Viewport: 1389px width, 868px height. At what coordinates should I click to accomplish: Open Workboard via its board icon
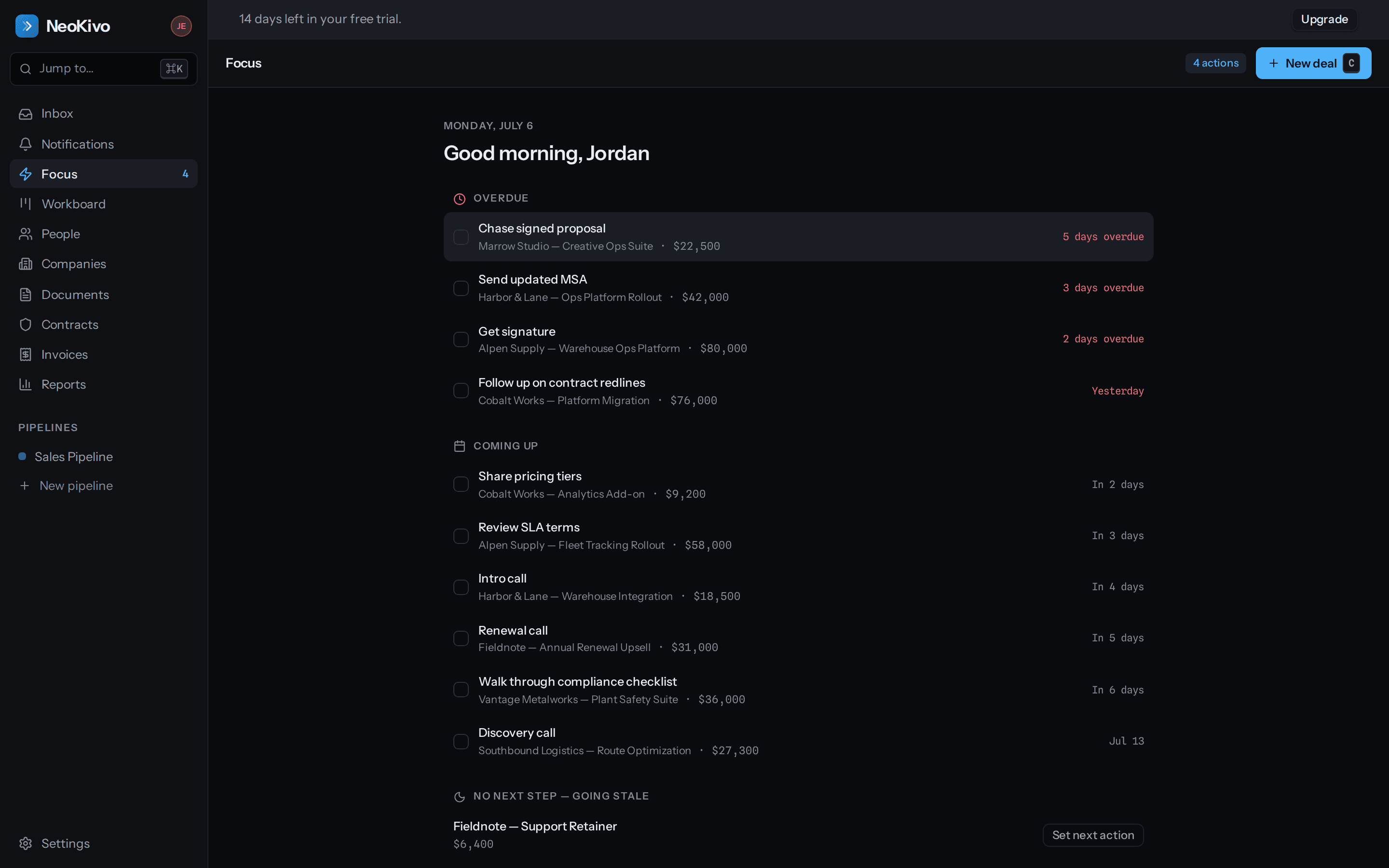coord(25,204)
